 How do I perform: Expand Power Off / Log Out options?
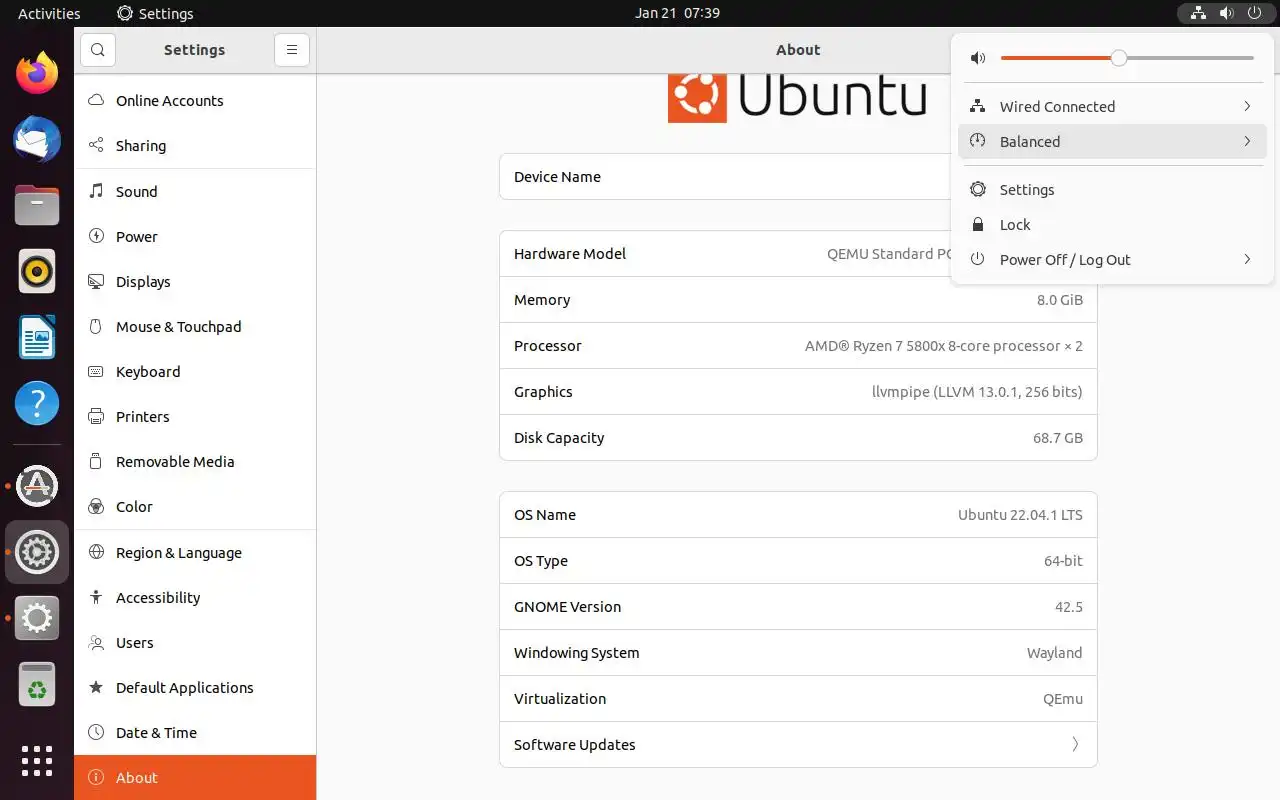tap(1246, 260)
